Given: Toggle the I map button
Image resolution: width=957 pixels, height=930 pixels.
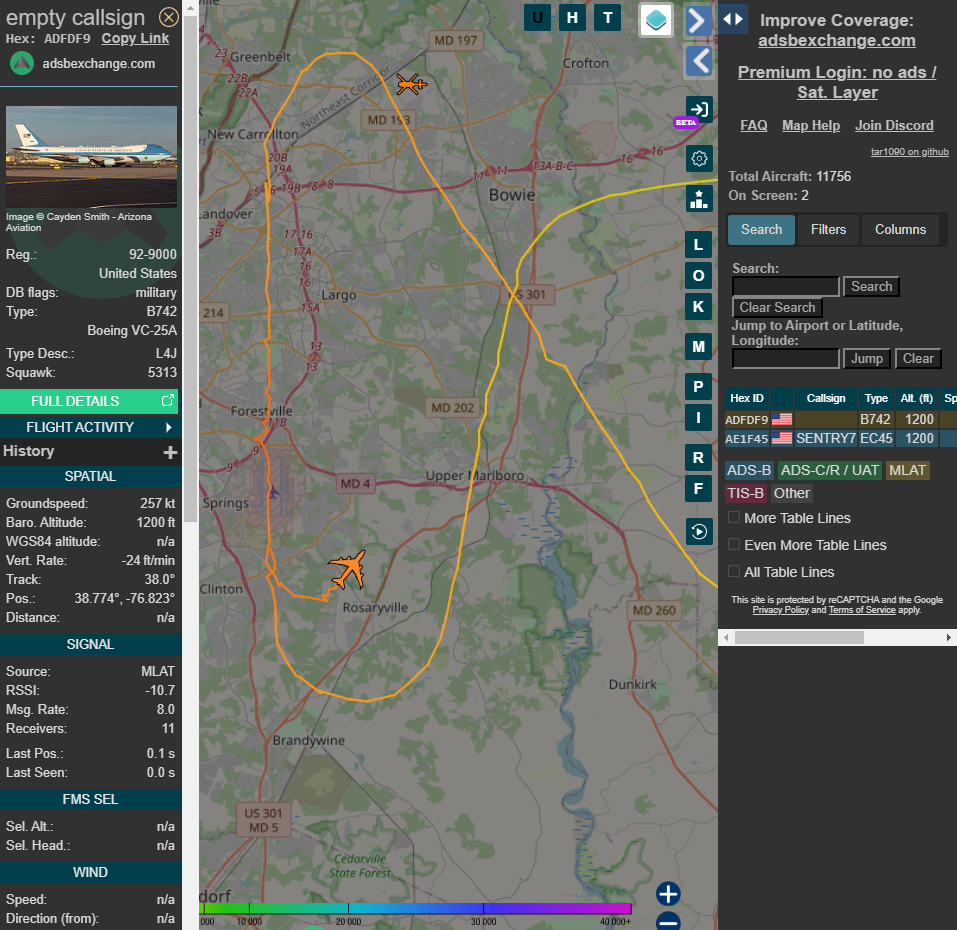Looking at the screenshot, I should [x=698, y=418].
